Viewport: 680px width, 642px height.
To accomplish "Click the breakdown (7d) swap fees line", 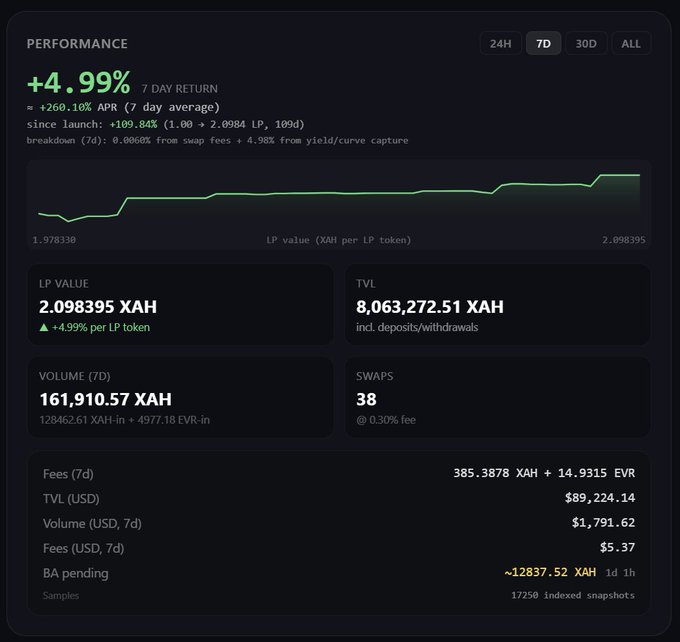I will tap(217, 141).
